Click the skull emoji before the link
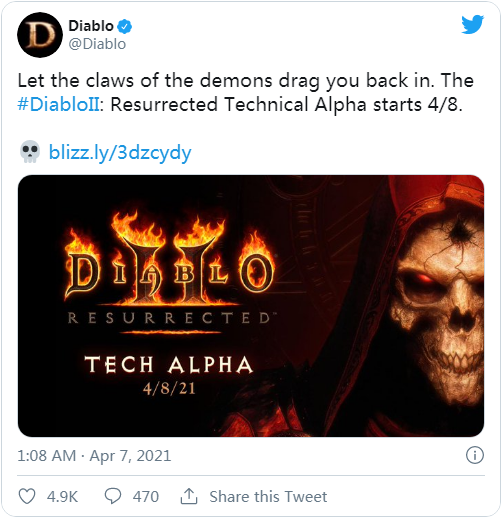Image resolution: width=502 pixels, height=518 pixels. tap(30, 152)
